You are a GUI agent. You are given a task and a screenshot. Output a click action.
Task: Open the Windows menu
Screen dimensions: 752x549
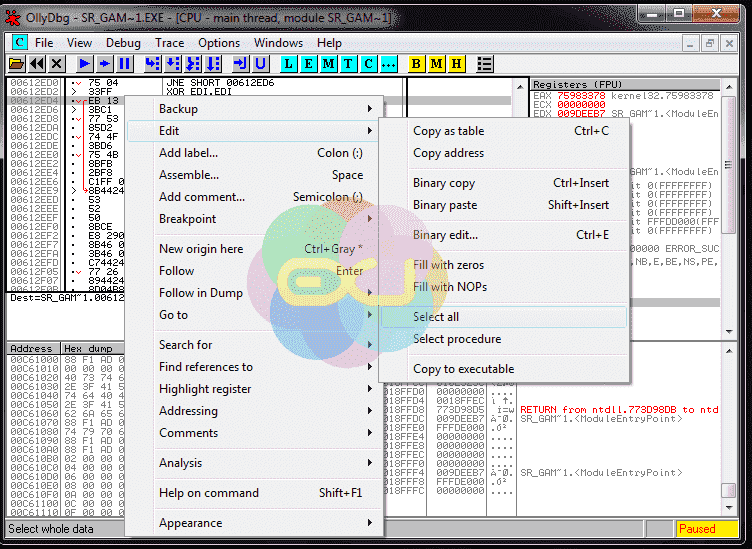point(278,43)
